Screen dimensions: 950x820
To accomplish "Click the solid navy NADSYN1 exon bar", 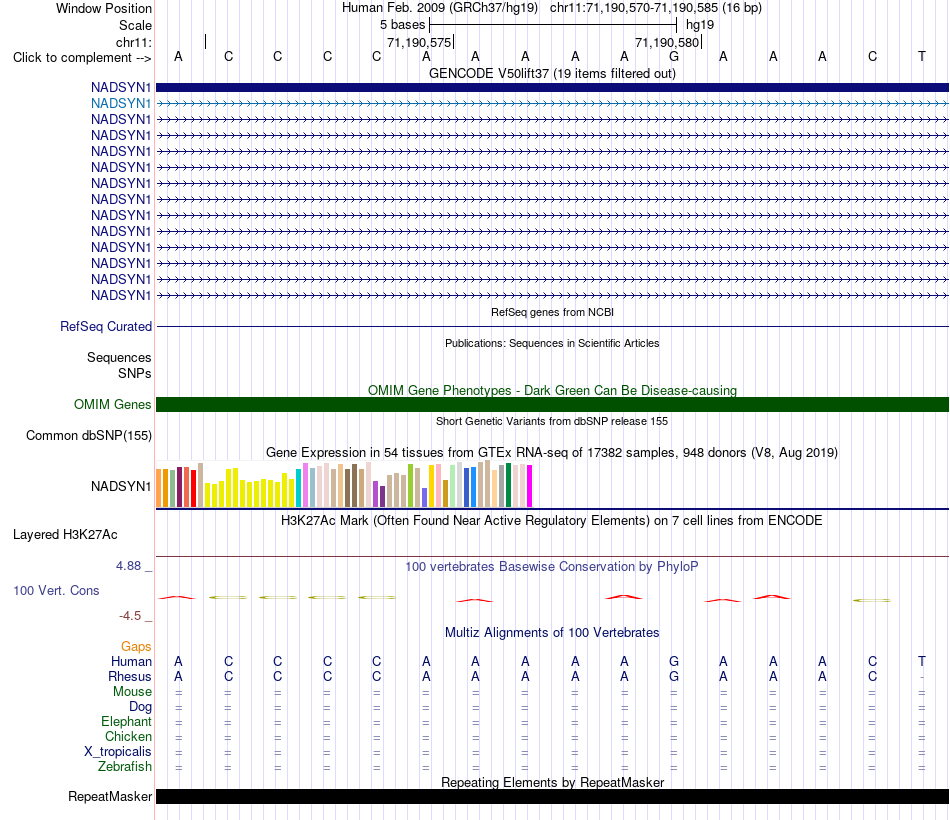I will pyautogui.click(x=552, y=87).
